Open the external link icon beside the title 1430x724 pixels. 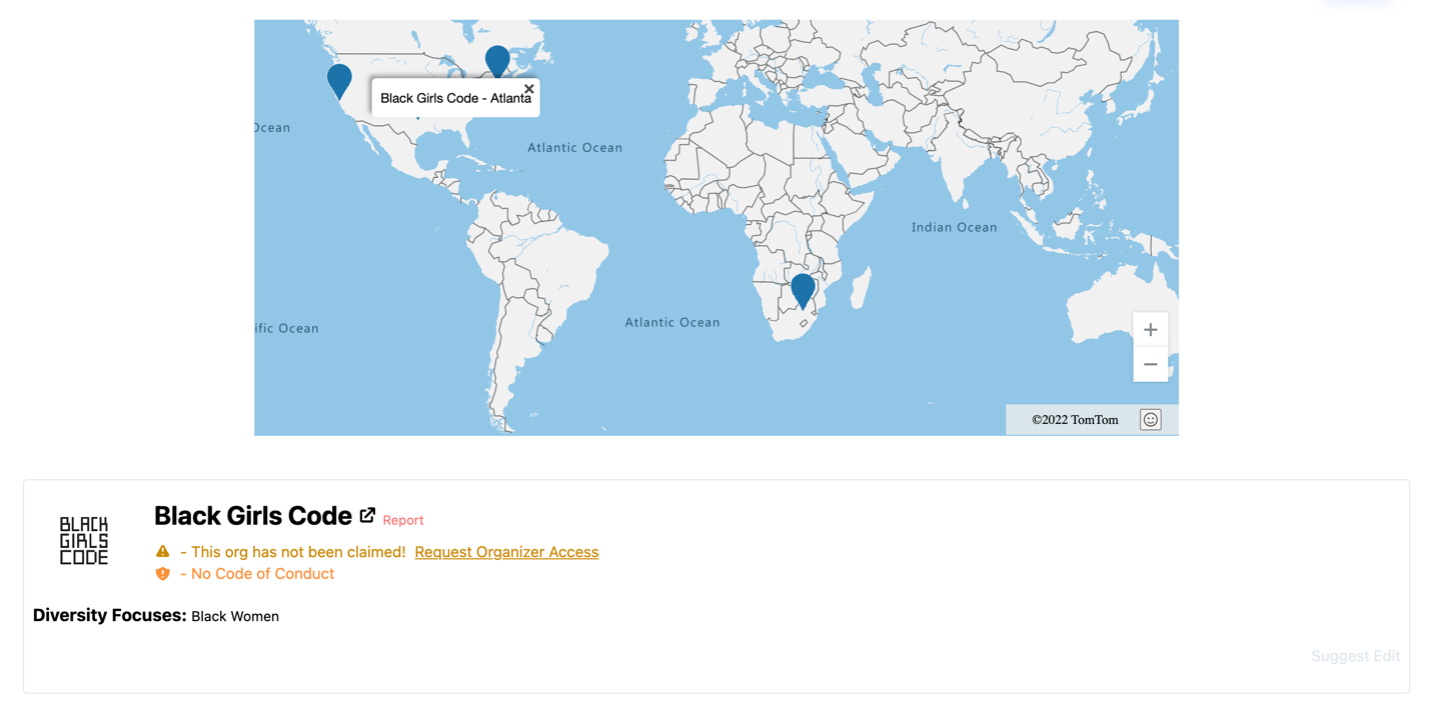coord(368,515)
